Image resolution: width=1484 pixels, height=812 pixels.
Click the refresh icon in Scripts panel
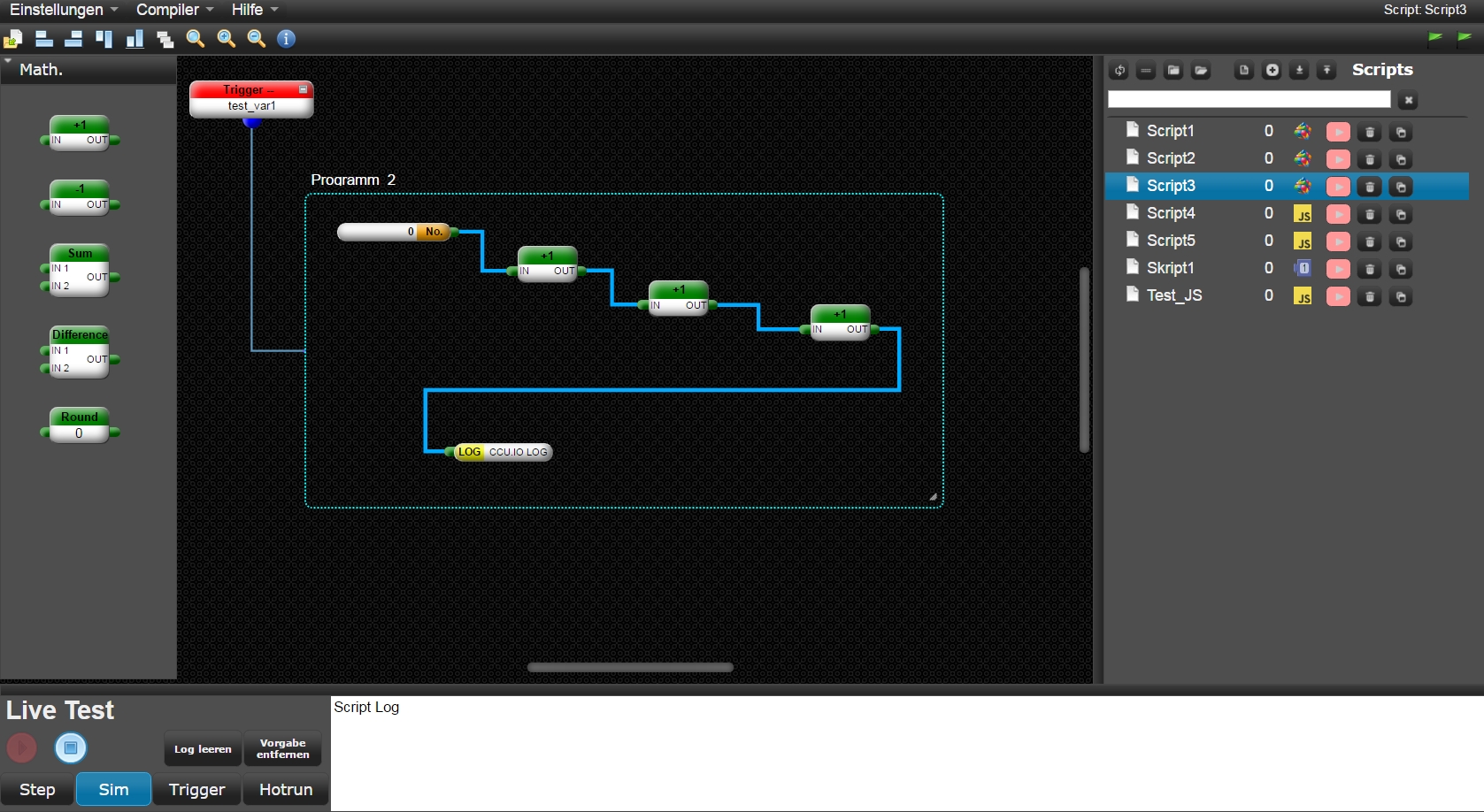(1119, 71)
